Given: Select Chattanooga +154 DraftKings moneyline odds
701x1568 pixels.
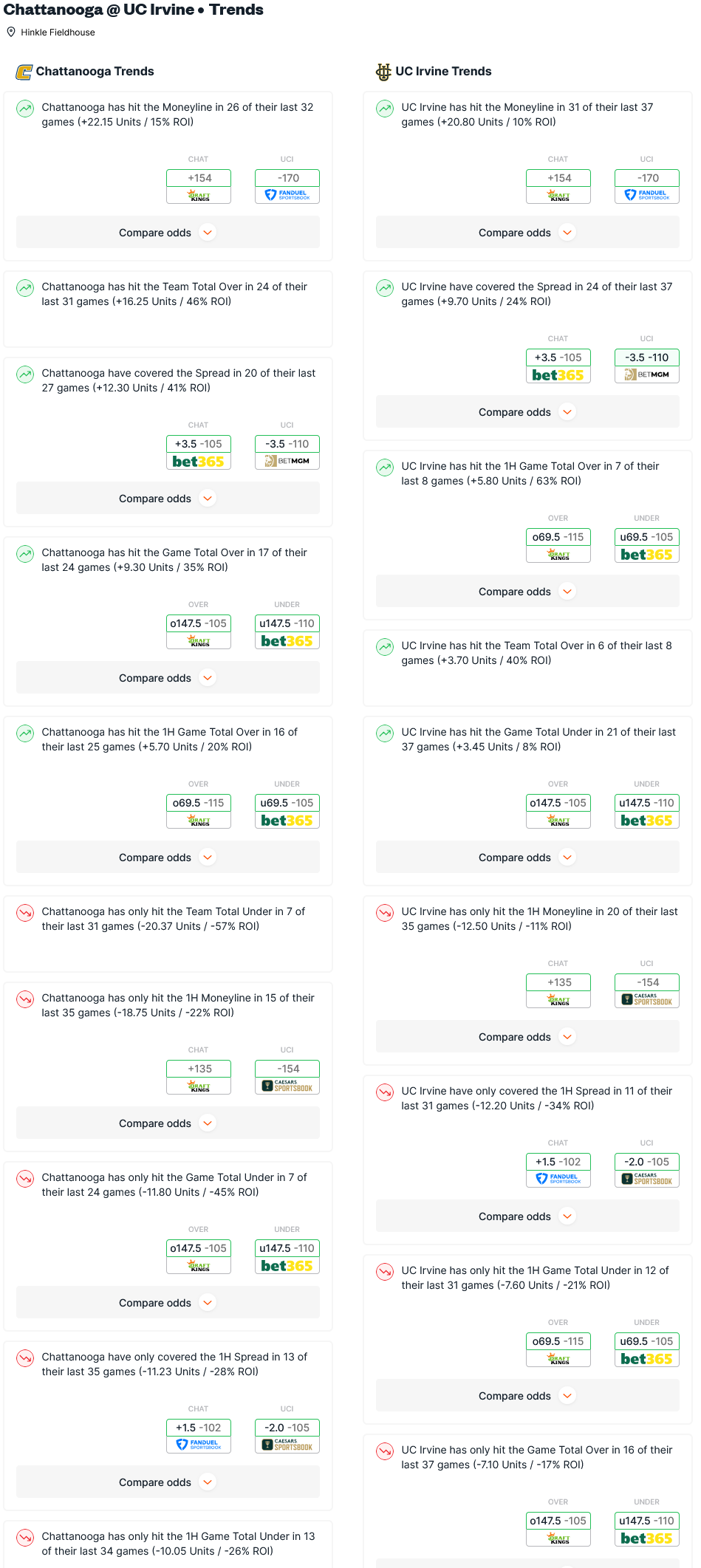Looking at the screenshot, I should pos(199,186).
